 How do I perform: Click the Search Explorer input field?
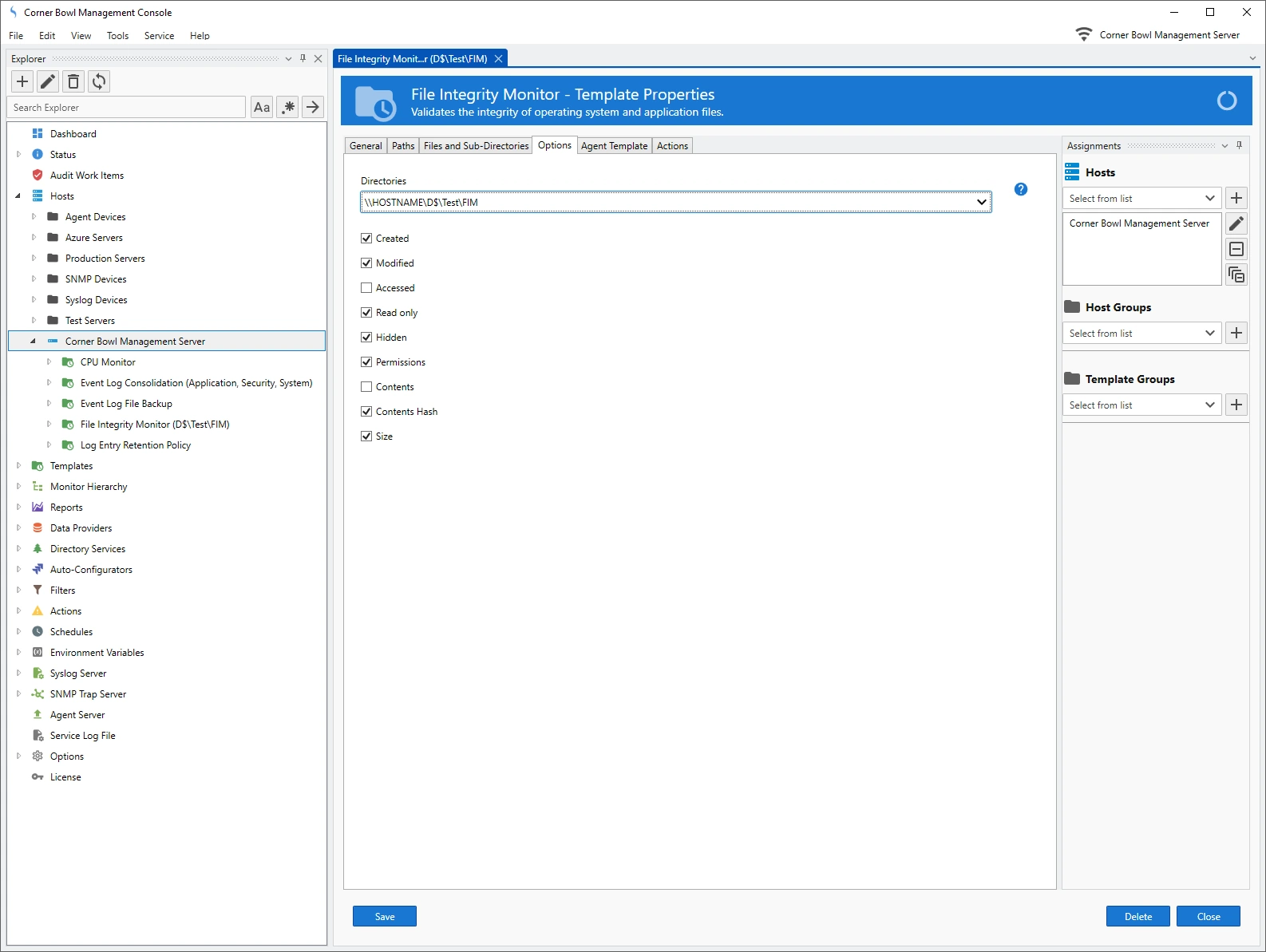[126, 108]
